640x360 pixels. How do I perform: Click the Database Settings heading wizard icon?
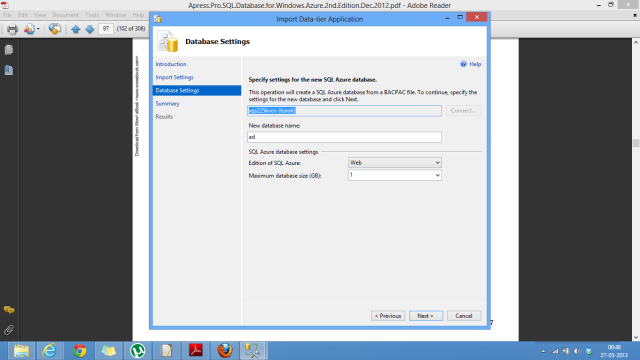(168, 41)
